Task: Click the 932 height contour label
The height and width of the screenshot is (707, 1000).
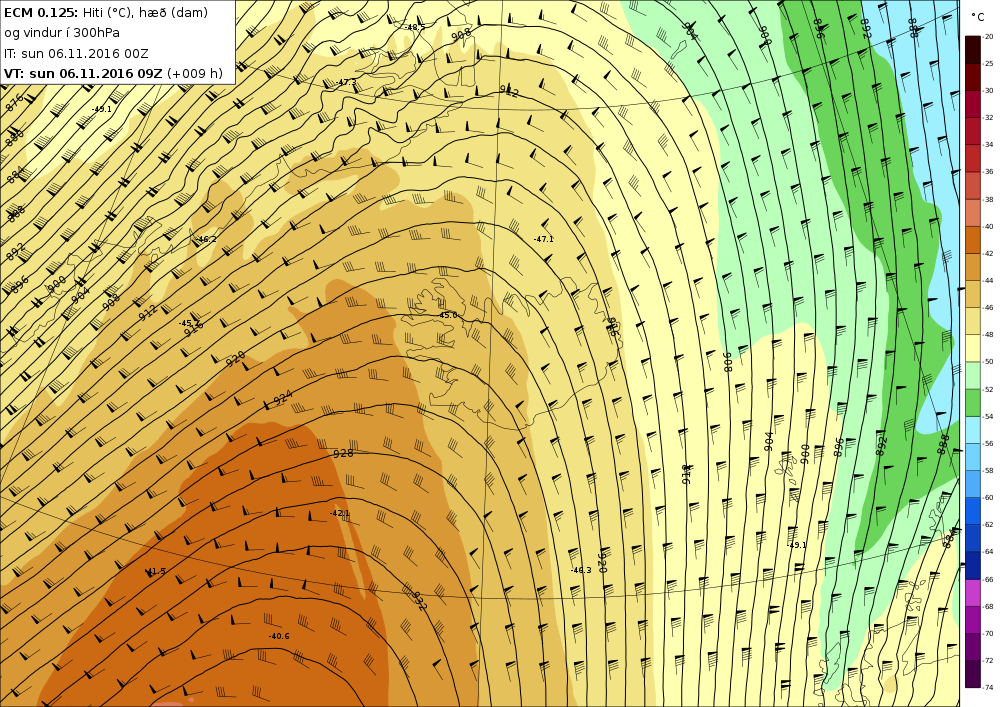Action: point(418,601)
